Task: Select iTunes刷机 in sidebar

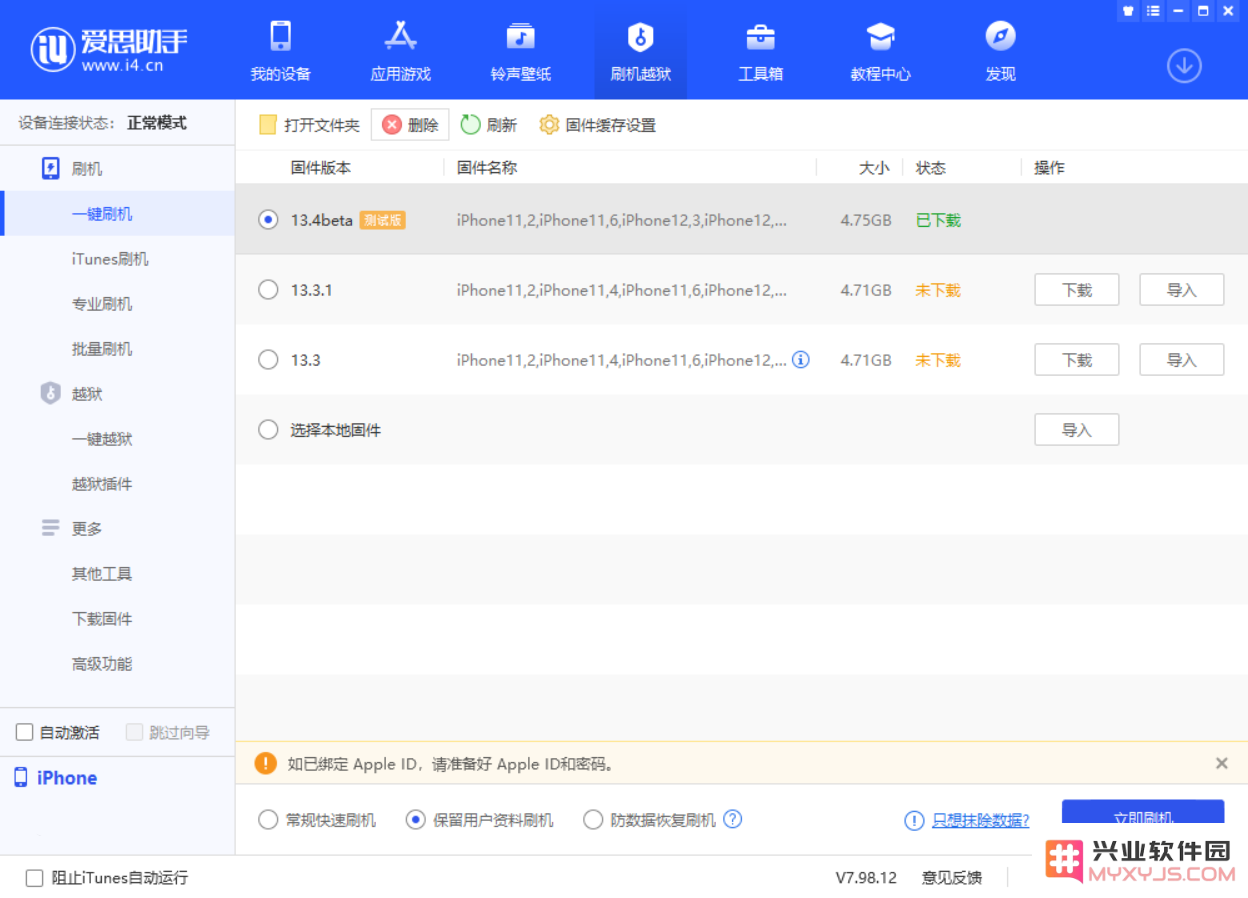Action: point(110,259)
